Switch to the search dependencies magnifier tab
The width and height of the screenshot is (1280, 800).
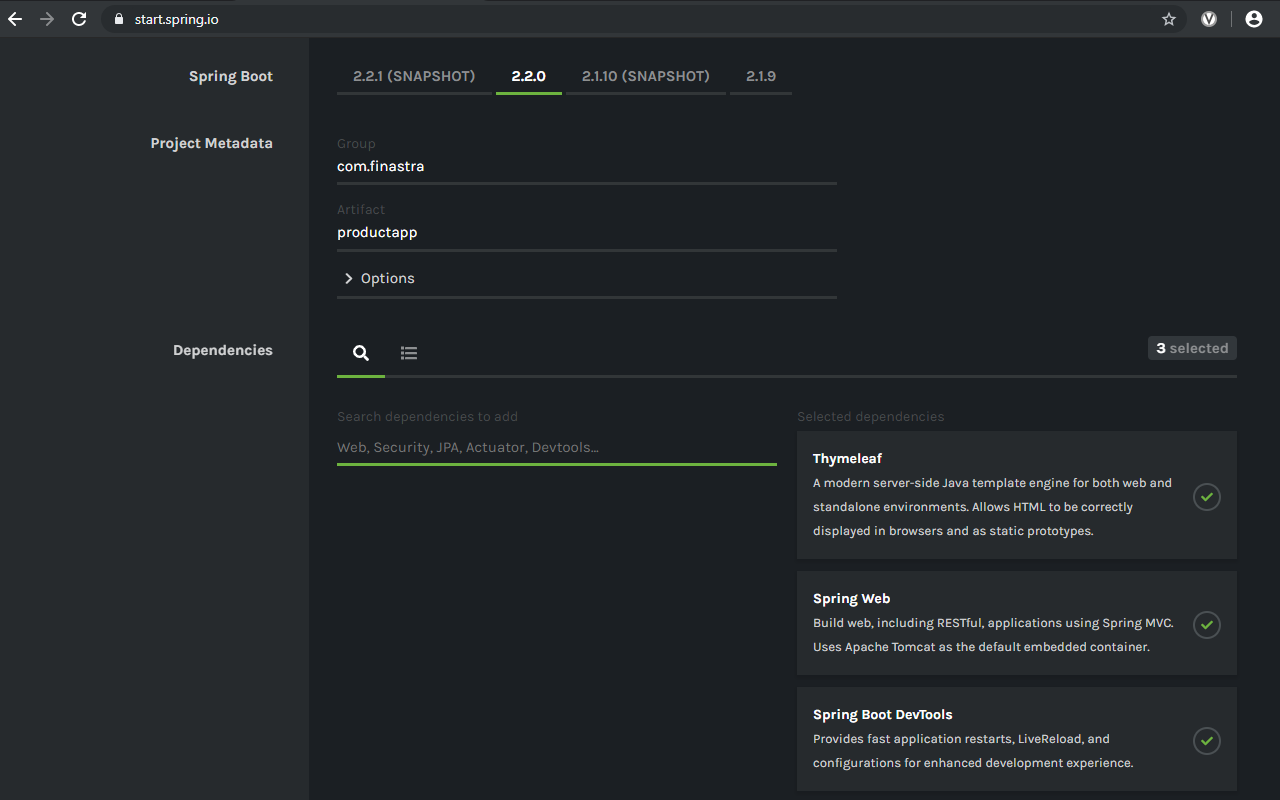pos(361,353)
